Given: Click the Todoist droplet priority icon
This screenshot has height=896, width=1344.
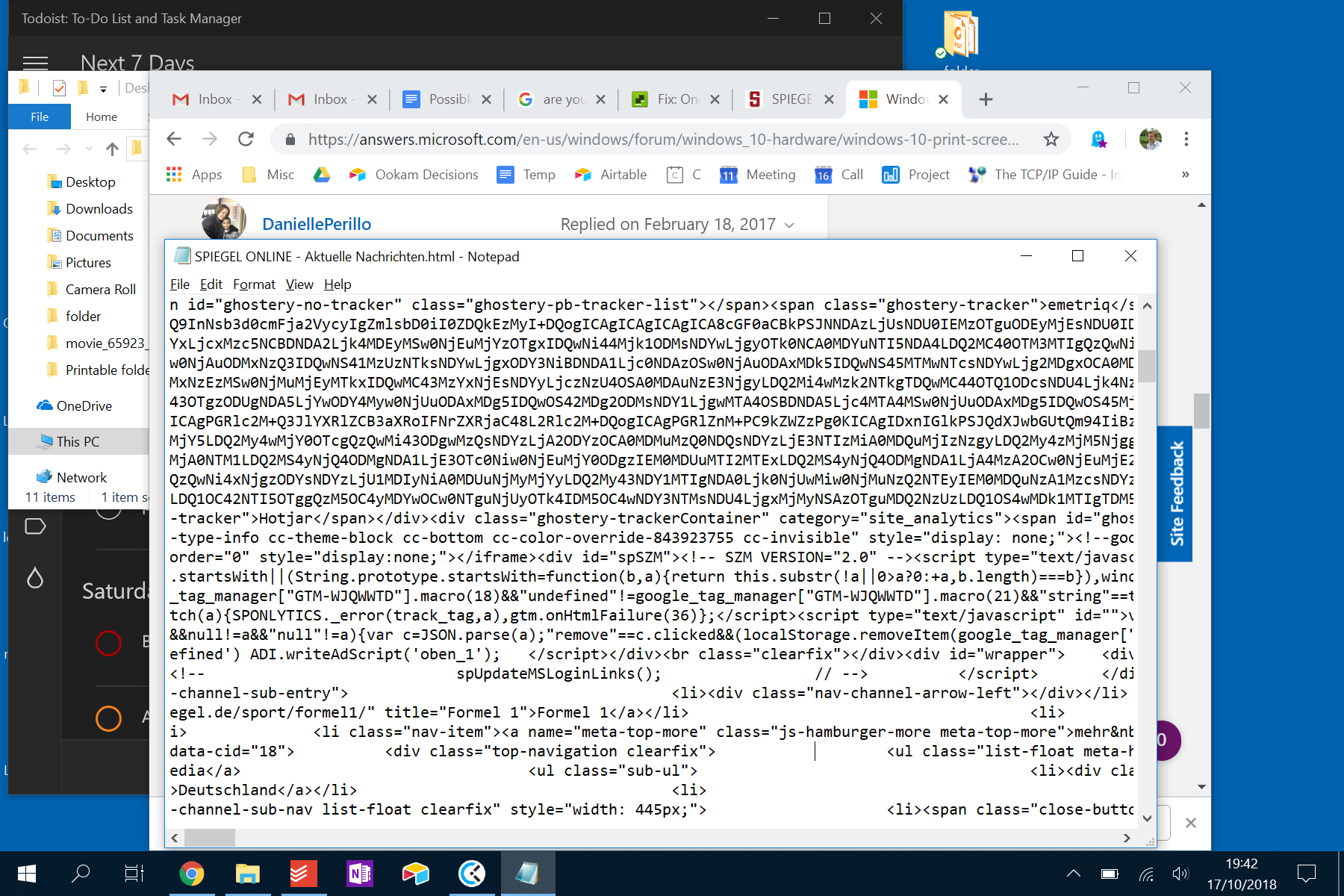Looking at the screenshot, I should 35,578.
